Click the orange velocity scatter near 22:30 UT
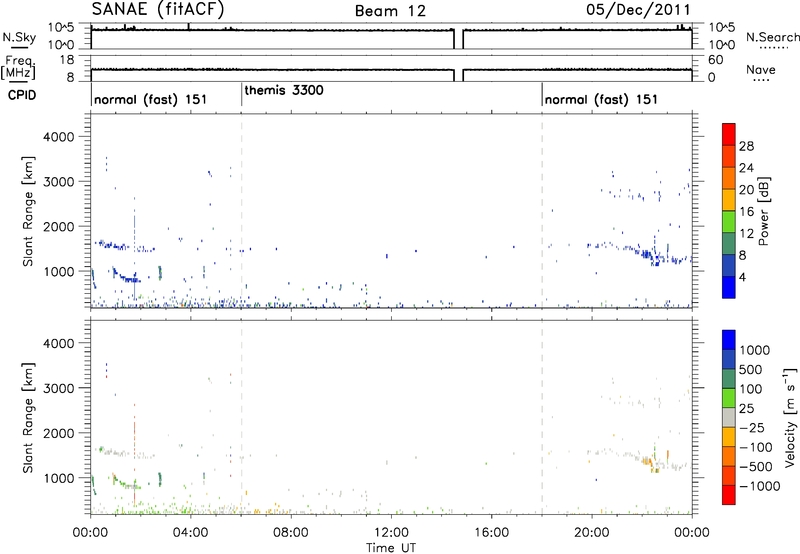Screen dimensions: 800x554 pos(651,462)
